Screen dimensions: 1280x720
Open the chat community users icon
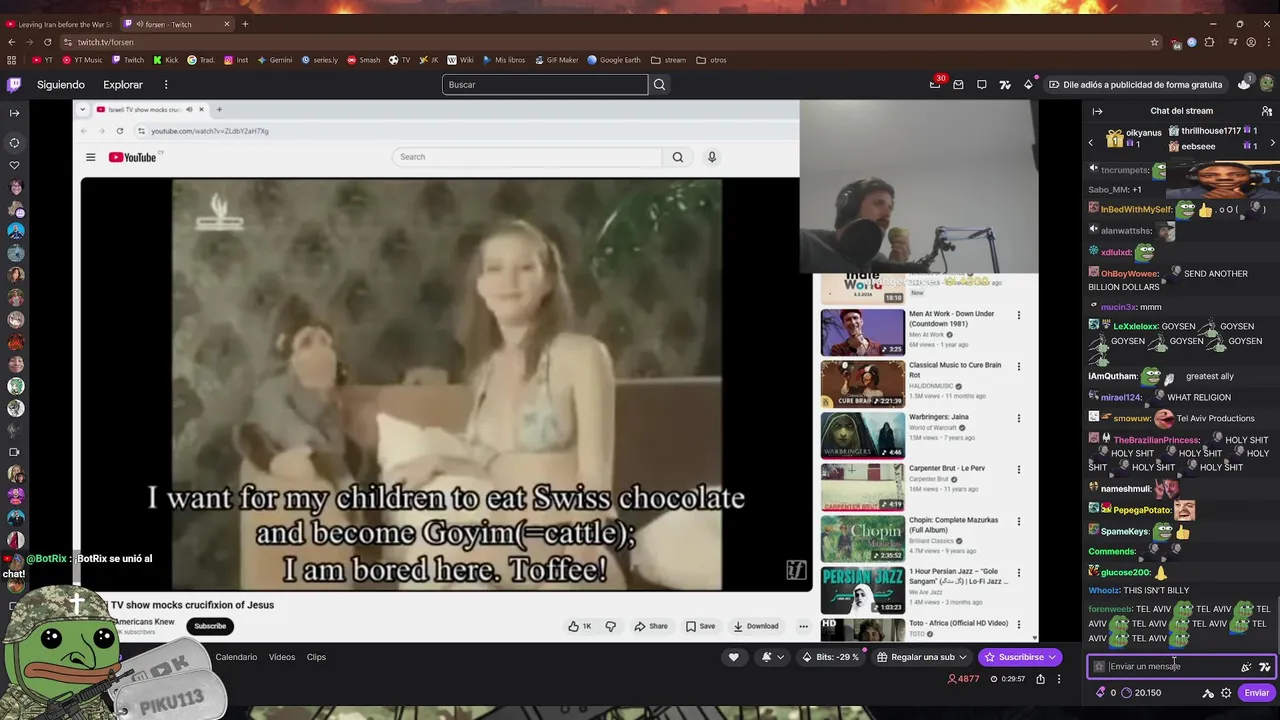pyautogui.click(x=1267, y=111)
